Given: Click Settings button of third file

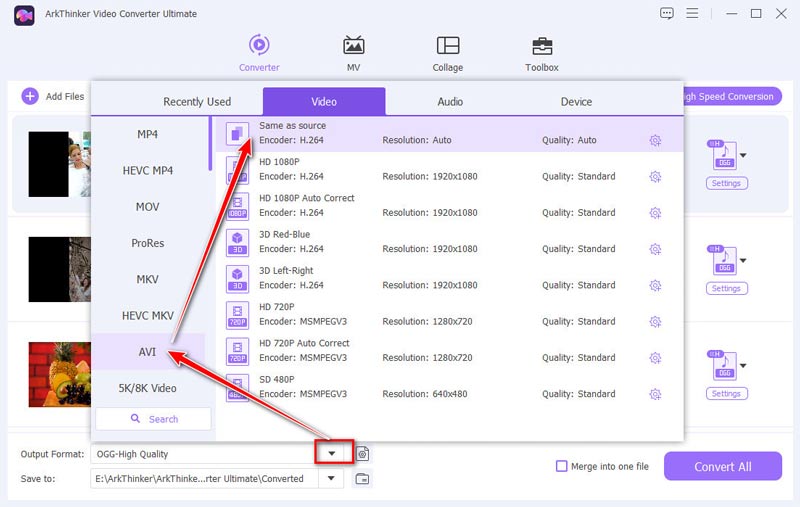Looking at the screenshot, I should click(x=727, y=393).
